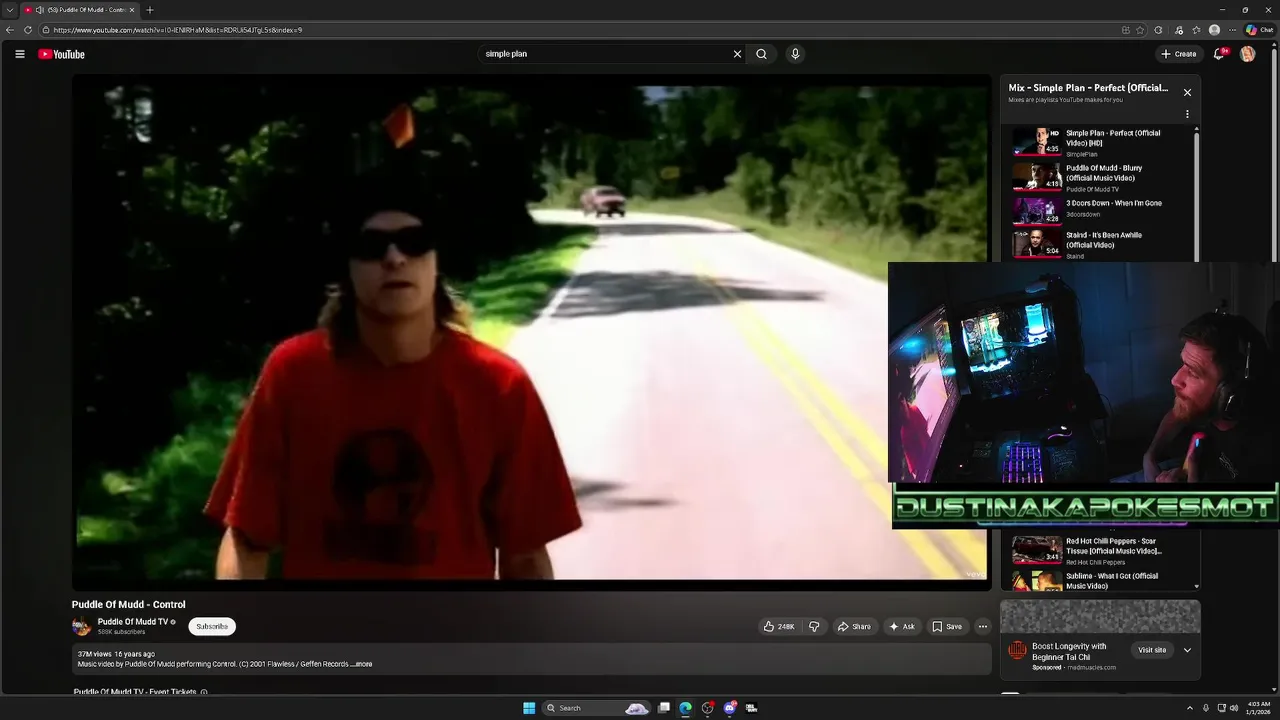Like the Puddle Of Mudd video
1280x720 pixels.
[x=779, y=627]
